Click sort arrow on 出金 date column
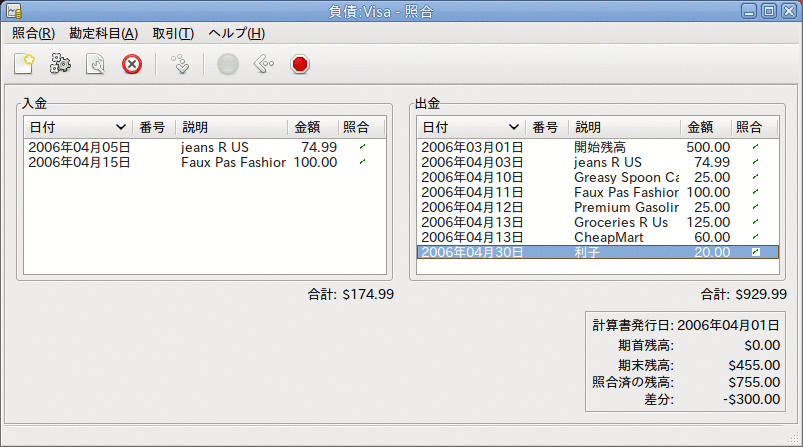Screen dimensions: 803x447 tap(514, 127)
